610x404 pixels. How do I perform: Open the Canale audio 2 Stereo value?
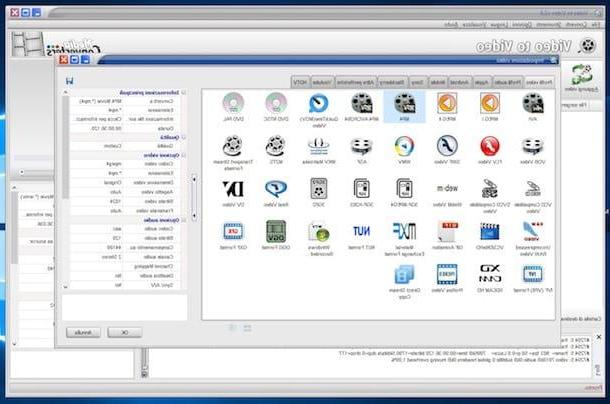click(x=97, y=257)
